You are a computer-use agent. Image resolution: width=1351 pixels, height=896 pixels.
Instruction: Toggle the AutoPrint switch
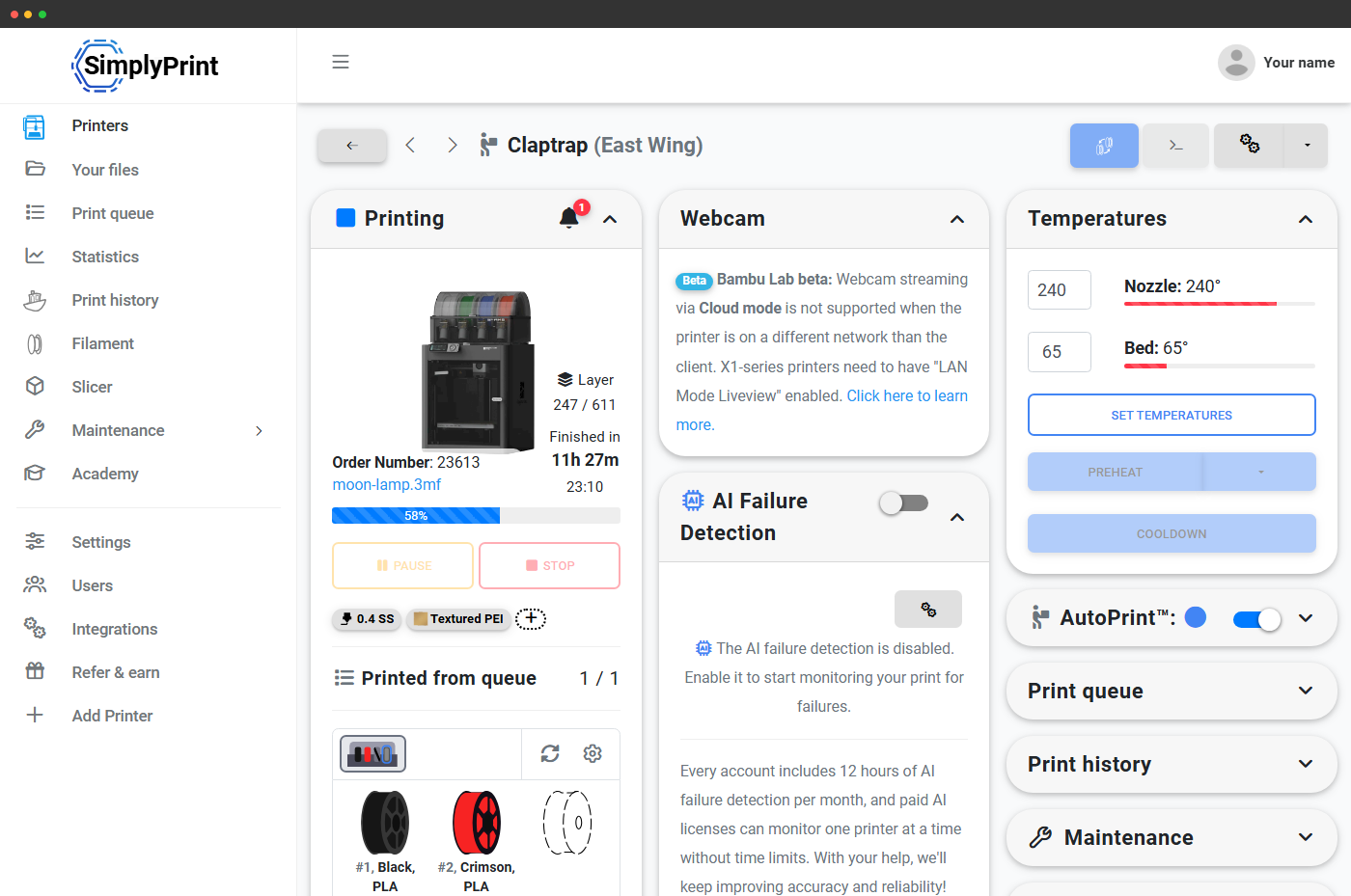pyautogui.click(x=1257, y=619)
